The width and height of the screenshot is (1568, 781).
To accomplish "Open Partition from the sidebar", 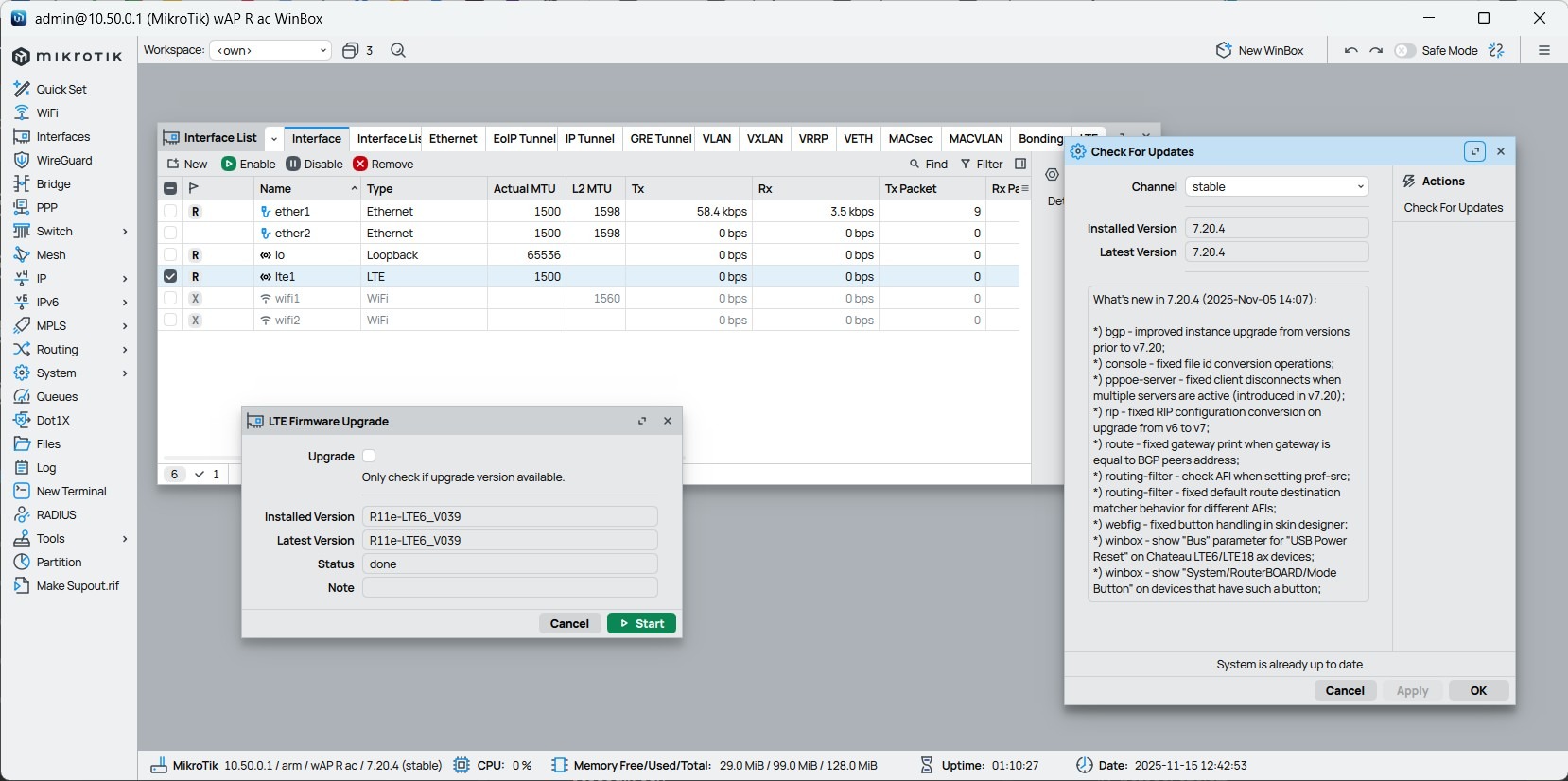I will 59,562.
